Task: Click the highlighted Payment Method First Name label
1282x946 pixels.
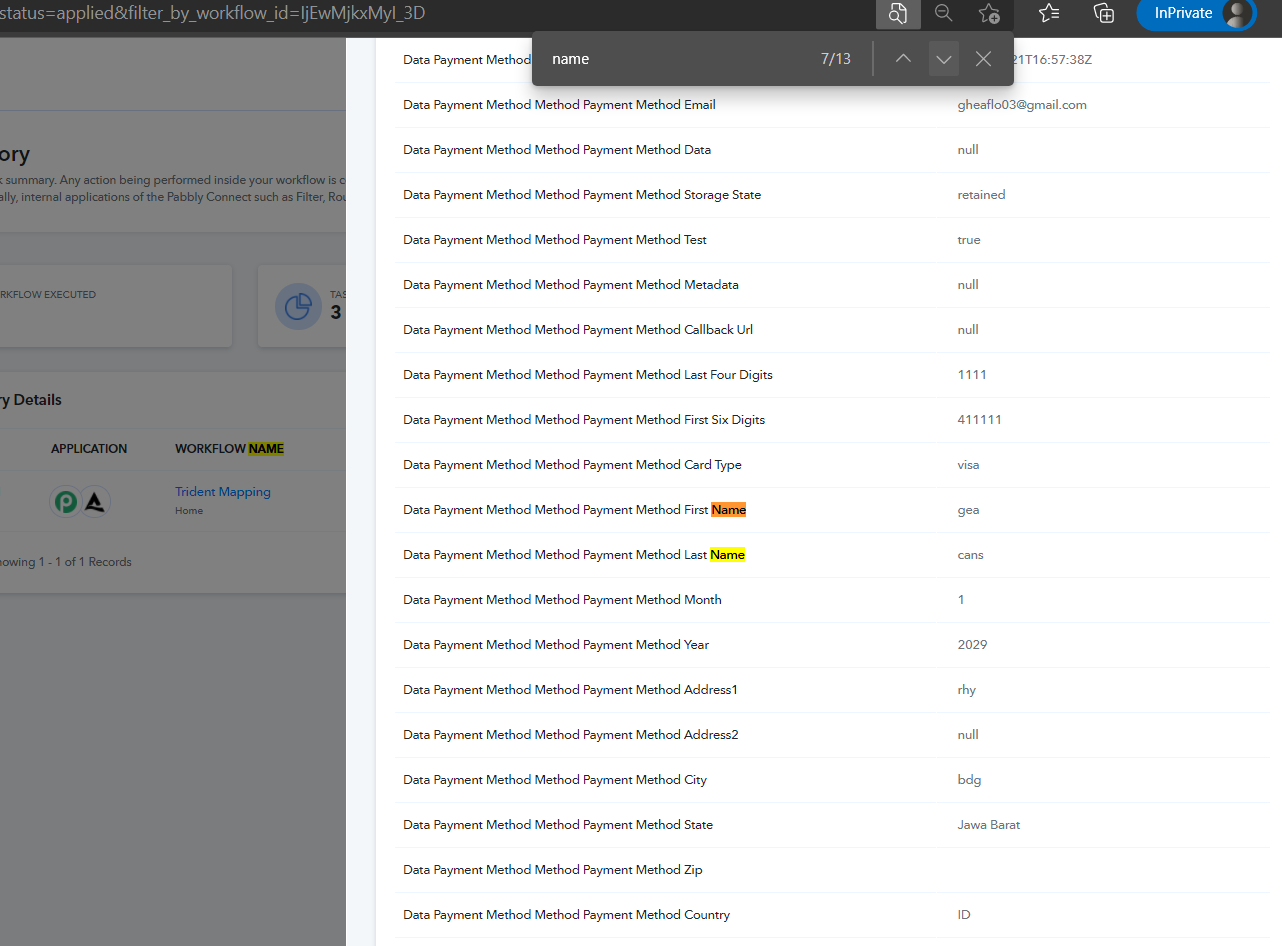Action: pos(575,510)
